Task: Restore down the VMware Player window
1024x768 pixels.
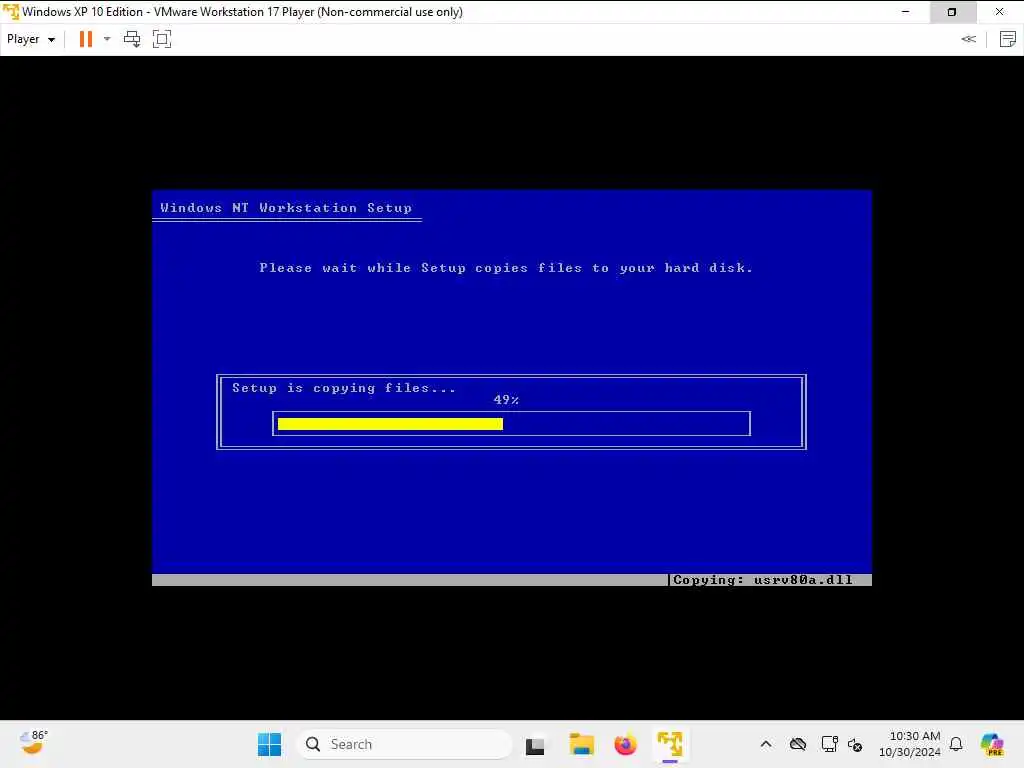Action: 952,12
